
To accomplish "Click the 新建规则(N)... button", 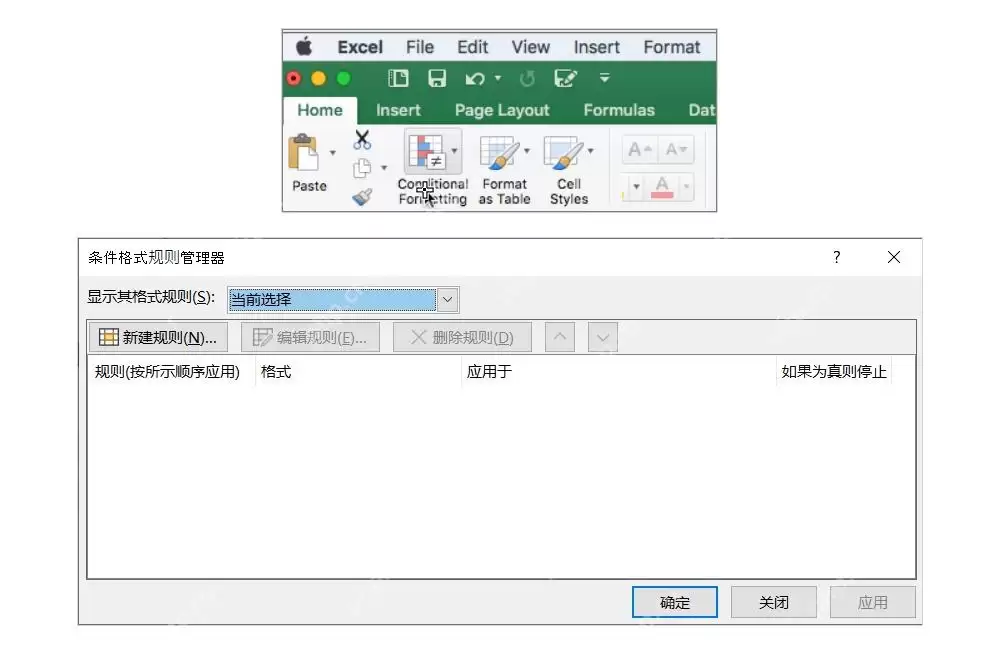I will 158,337.
